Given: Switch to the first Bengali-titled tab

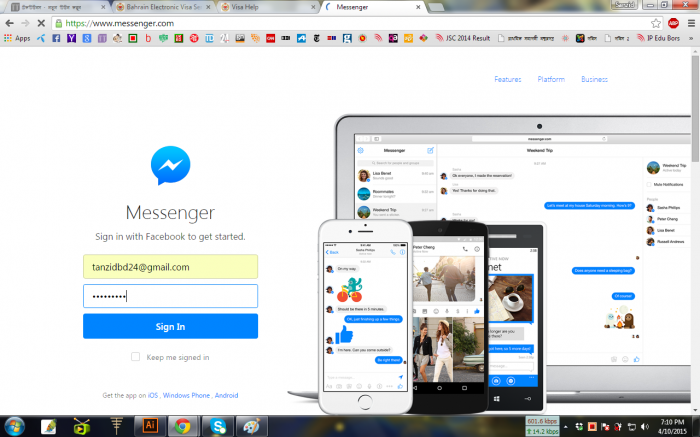Looking at the screenshot, I should [58, 7].
